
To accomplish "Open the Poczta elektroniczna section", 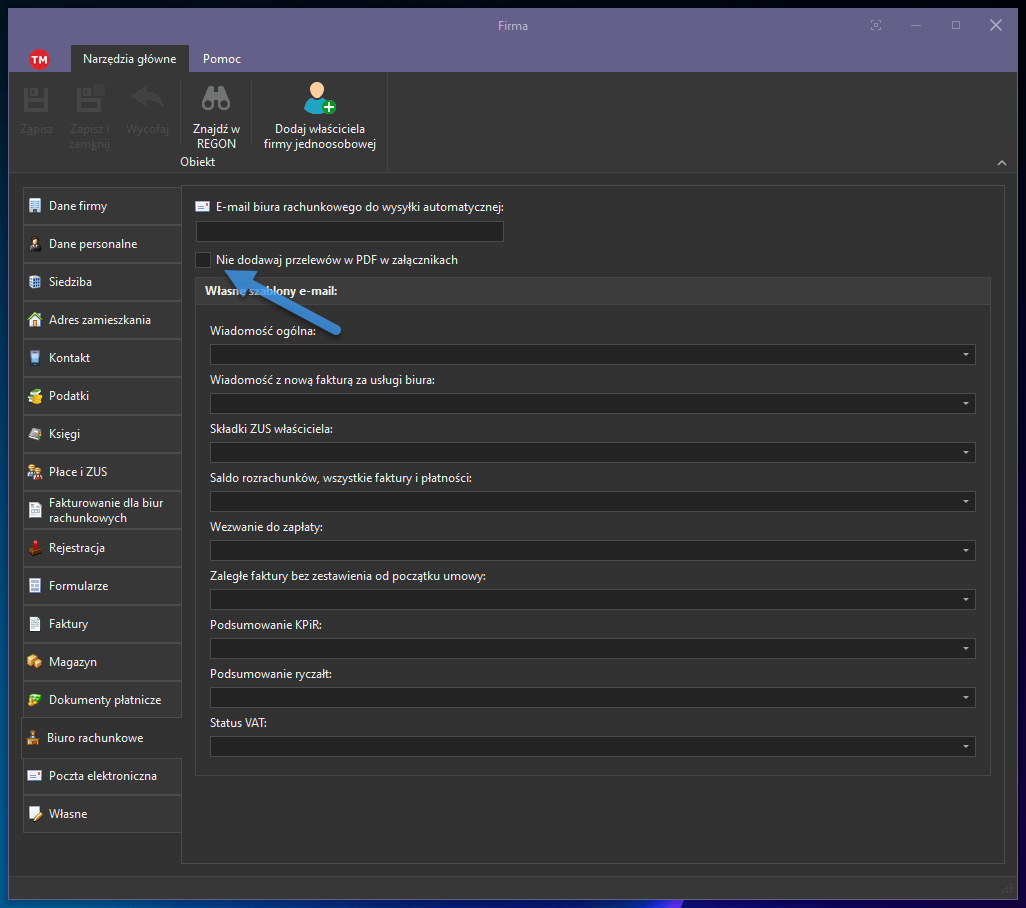I will coord(102,776).
